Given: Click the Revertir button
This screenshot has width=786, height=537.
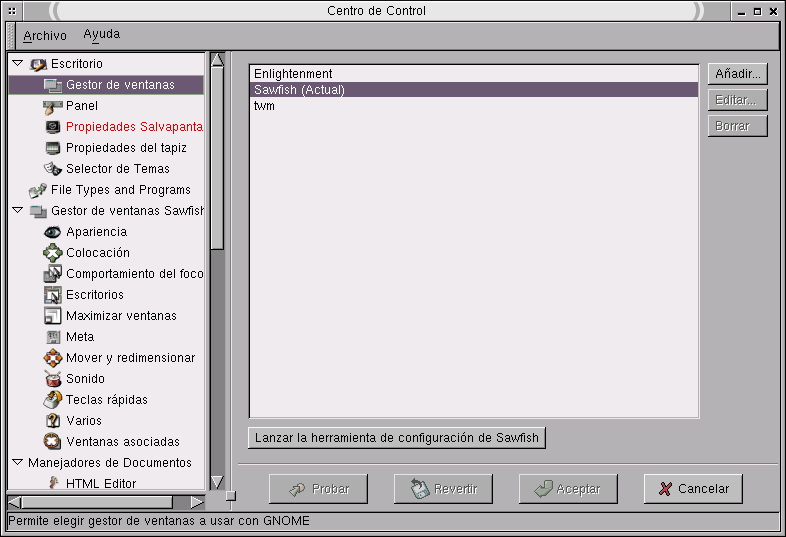Looking at the screenshot, I should (x=443, y=489).
